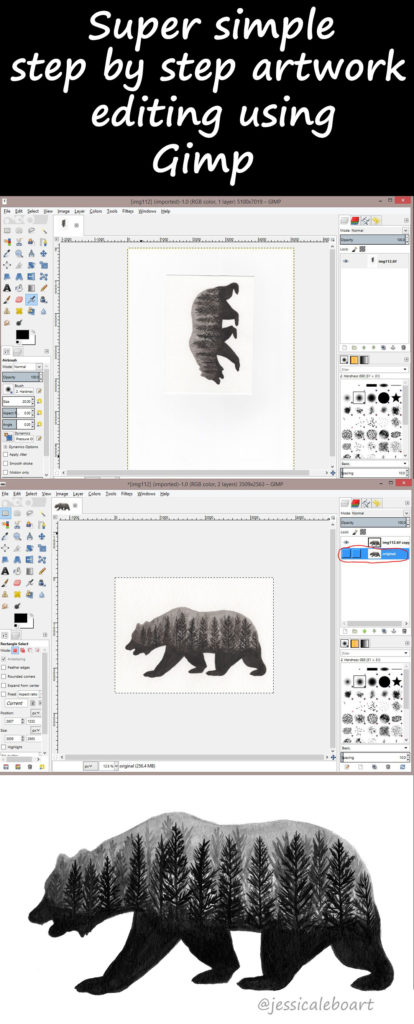Viewport: 414px width, 1024px height.
Task: Tick the Fixed aspect ratio checkbox
Action: pos(3,694)
